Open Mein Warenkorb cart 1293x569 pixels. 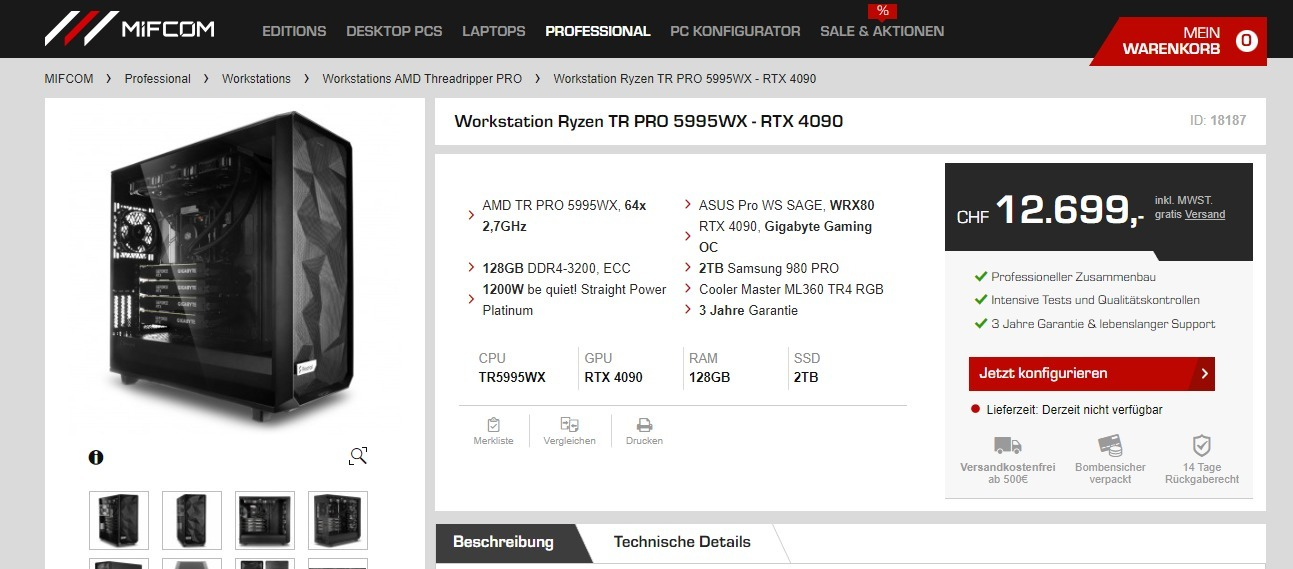coord(1178,41)
